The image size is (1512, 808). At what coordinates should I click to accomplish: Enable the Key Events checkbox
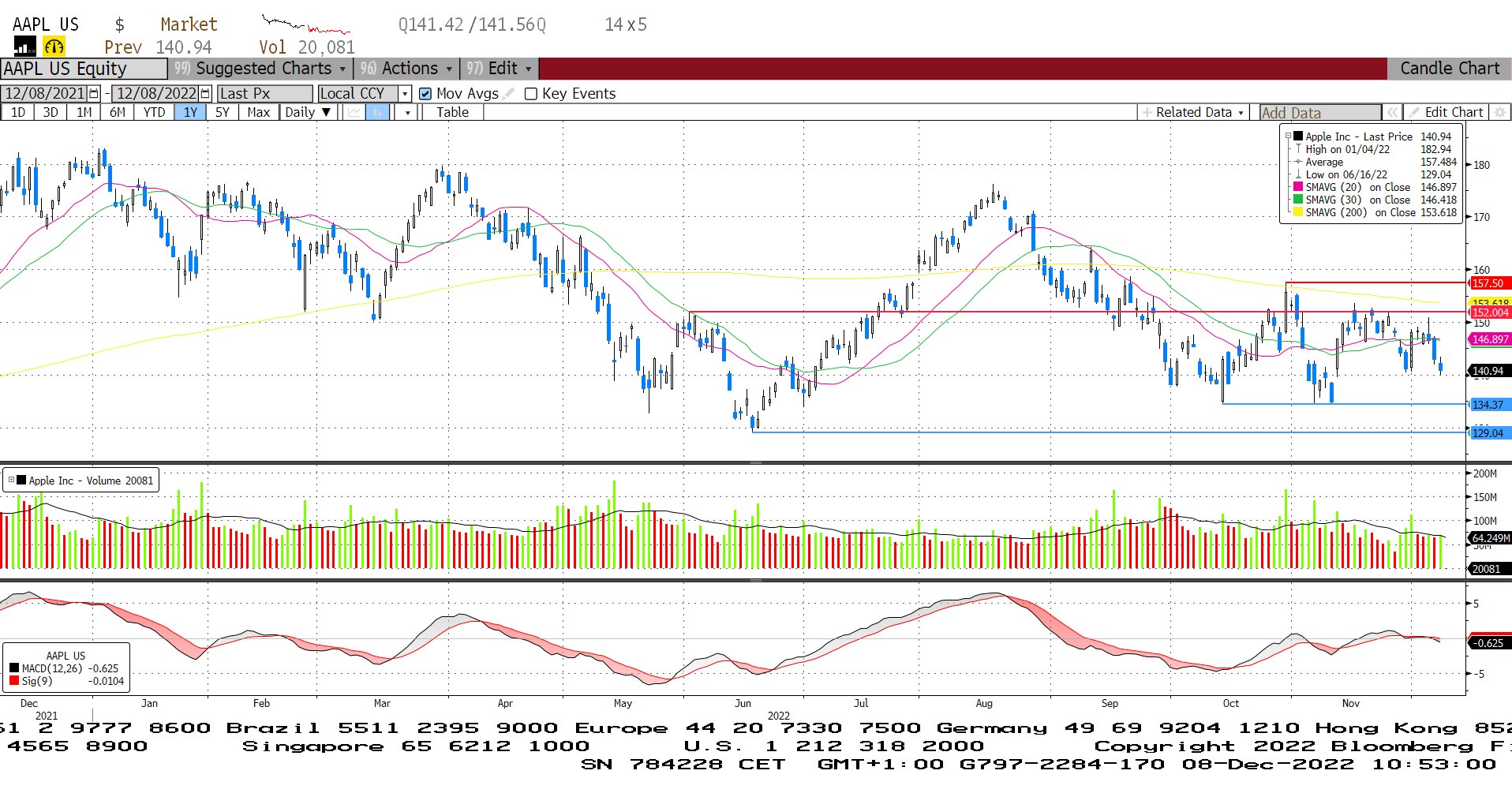(531, 94)
